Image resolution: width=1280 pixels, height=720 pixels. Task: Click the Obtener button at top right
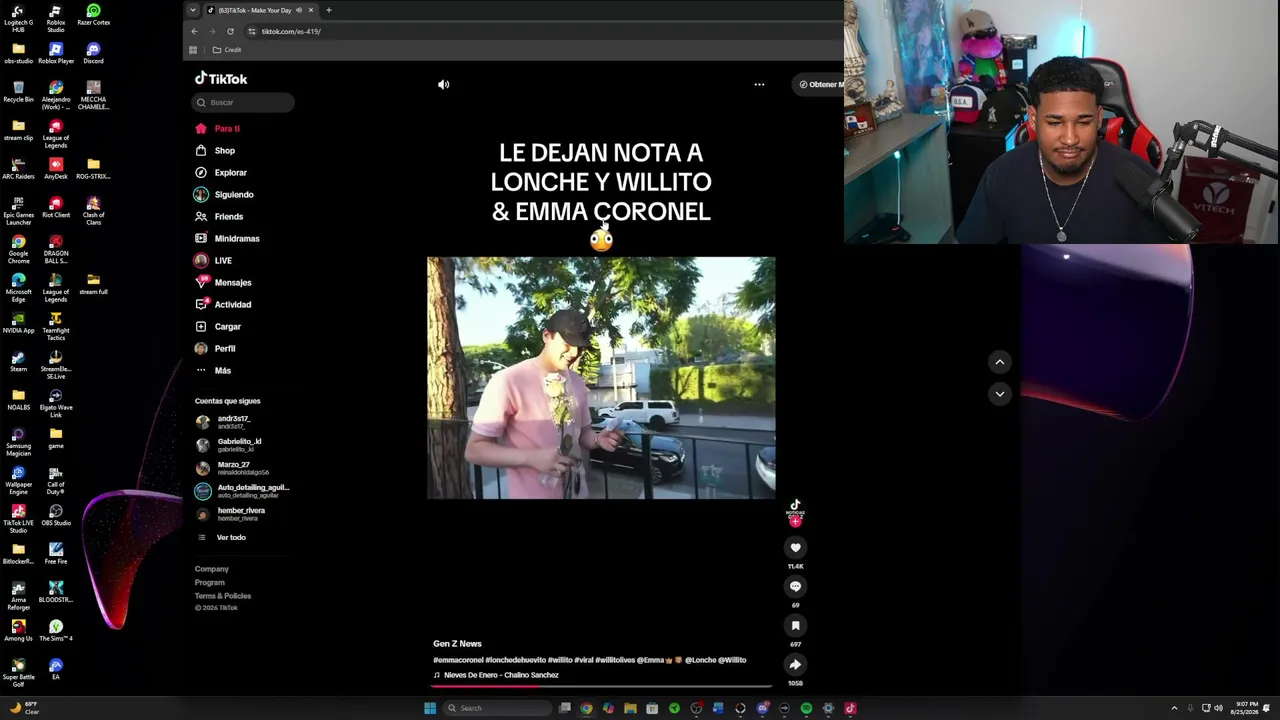point(821,85)
